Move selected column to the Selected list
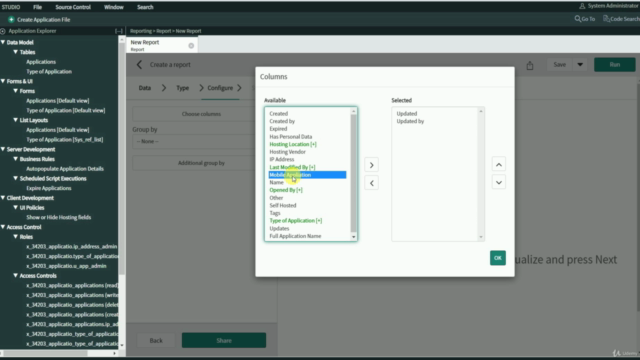 (371, 165)
